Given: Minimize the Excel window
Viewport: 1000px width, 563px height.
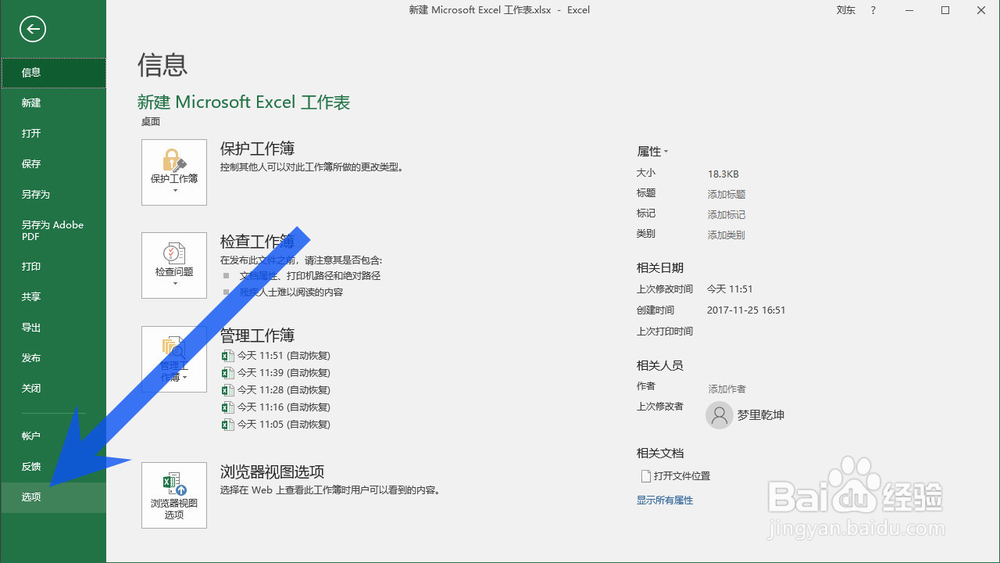Looking at the screenshot, I should [909, 10].
